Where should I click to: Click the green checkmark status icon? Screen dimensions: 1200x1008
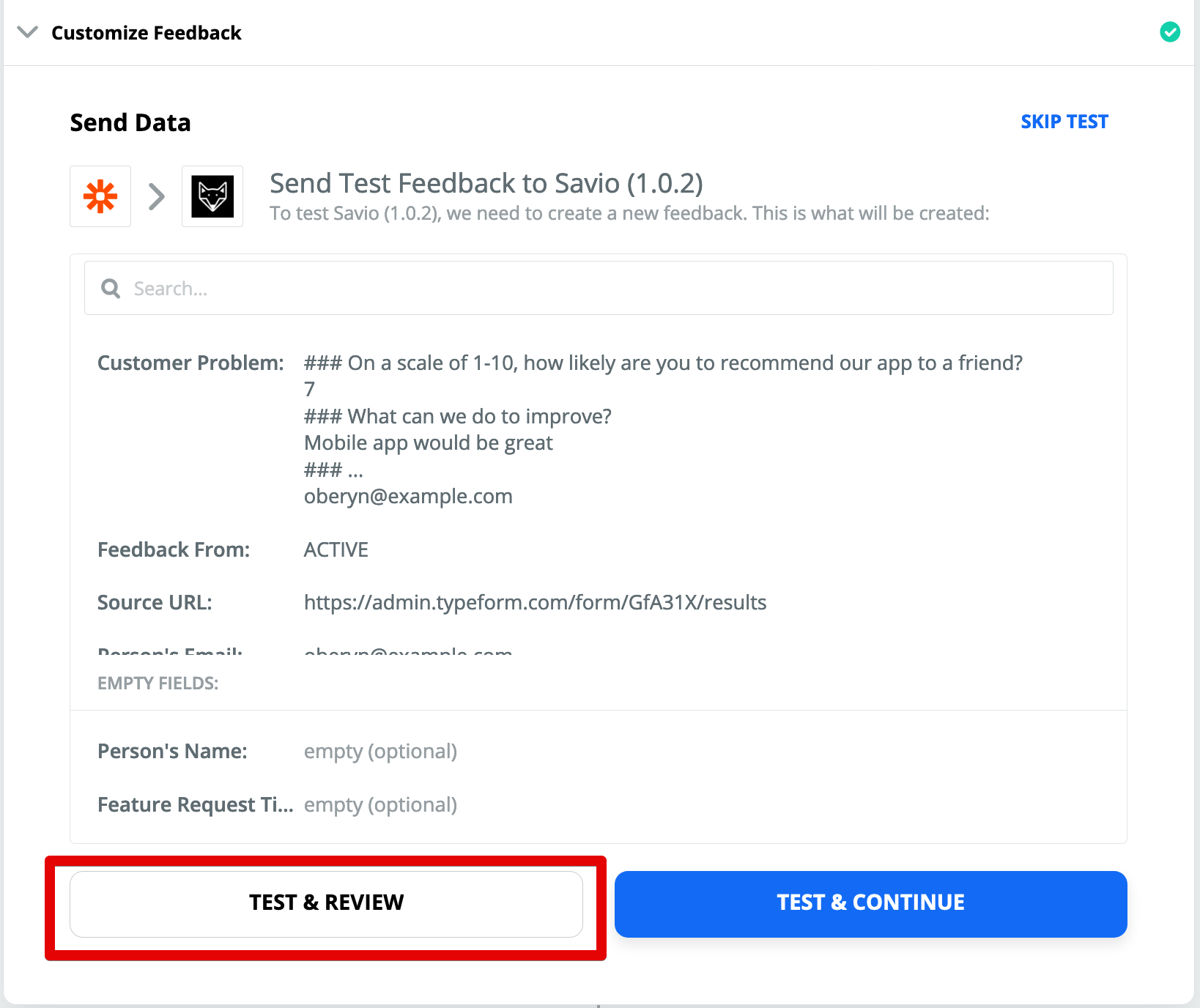(x=1170, y=32)
